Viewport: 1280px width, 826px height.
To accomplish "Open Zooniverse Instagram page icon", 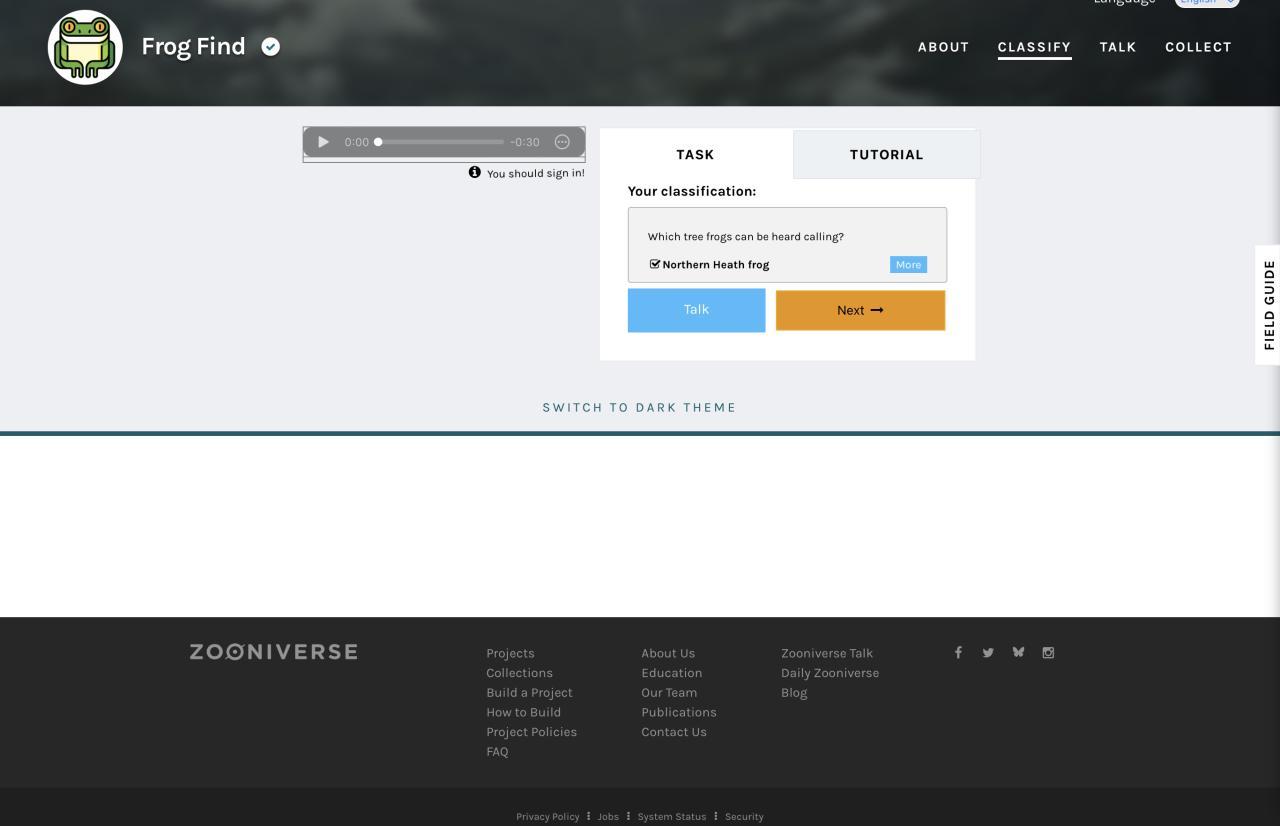I will [x=1048, y=652].
